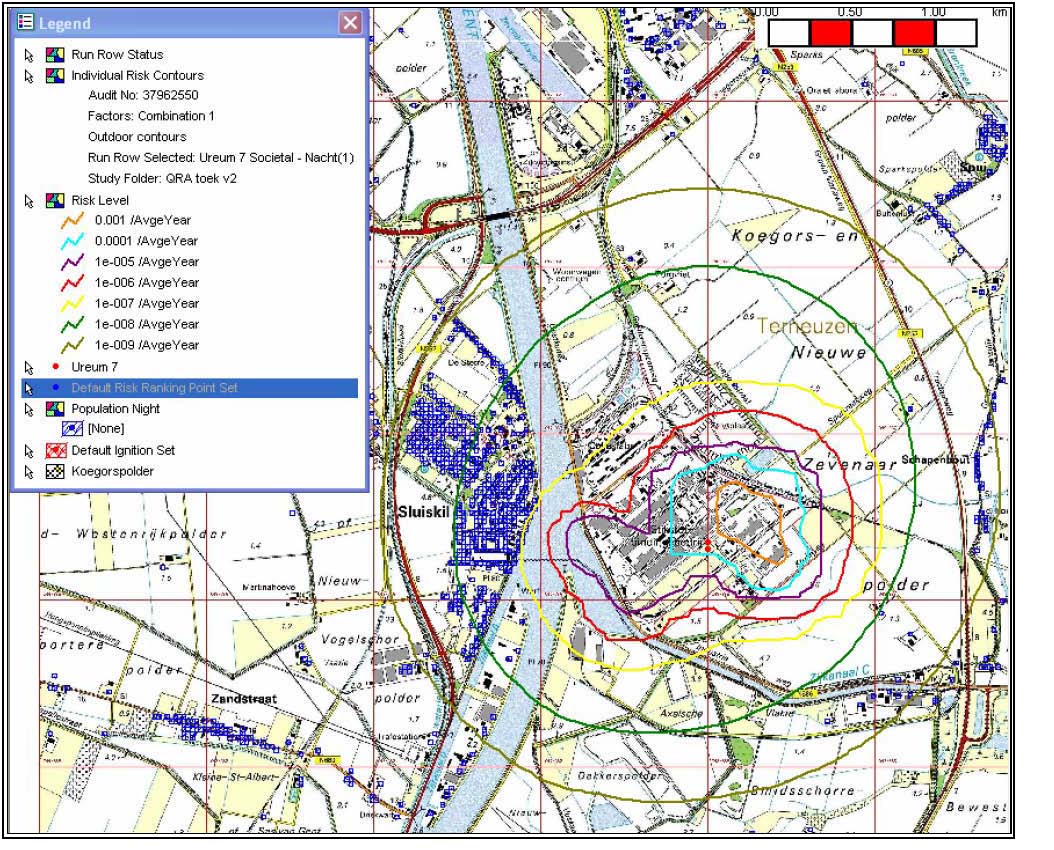The width and height of the screenshot is (1054, 850).
Task: Close the Legend panel
Action: (350, 23)
